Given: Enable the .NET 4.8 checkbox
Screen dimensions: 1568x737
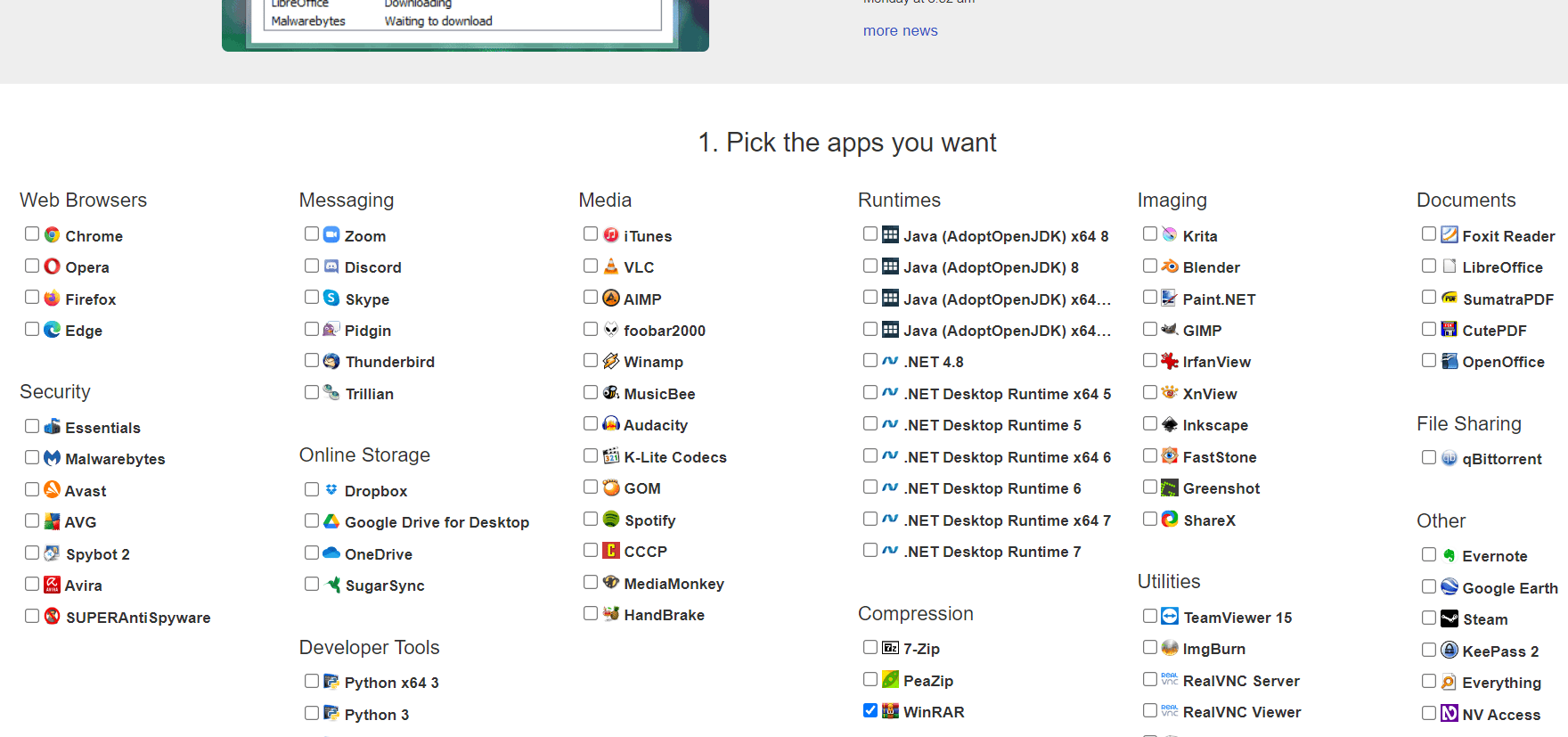Looking at the screenshot, I should coord(870,360).
